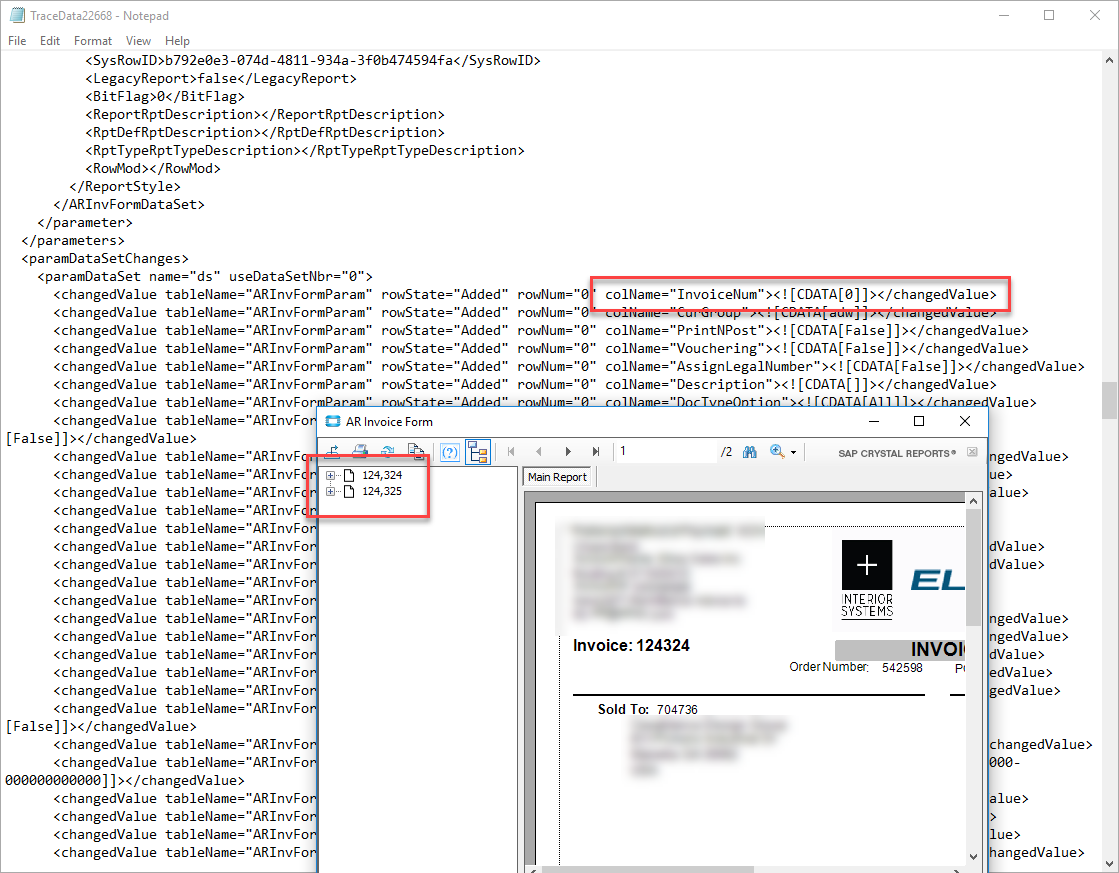Click the <paramDataSetChanges> line in Notepad

tap(105, 258)
